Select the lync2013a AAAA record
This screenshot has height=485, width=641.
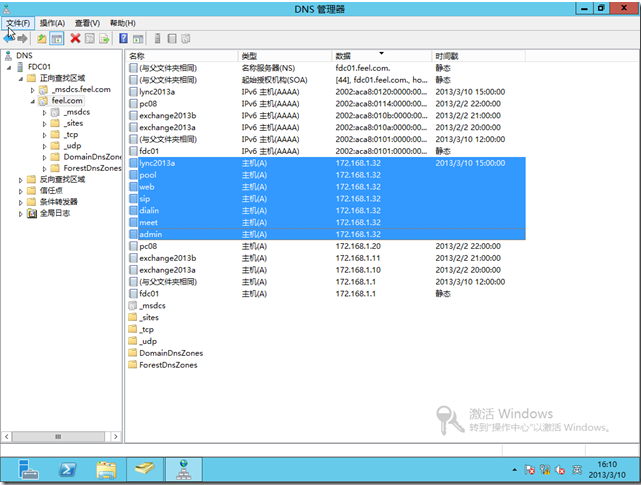tap(327, 92)
